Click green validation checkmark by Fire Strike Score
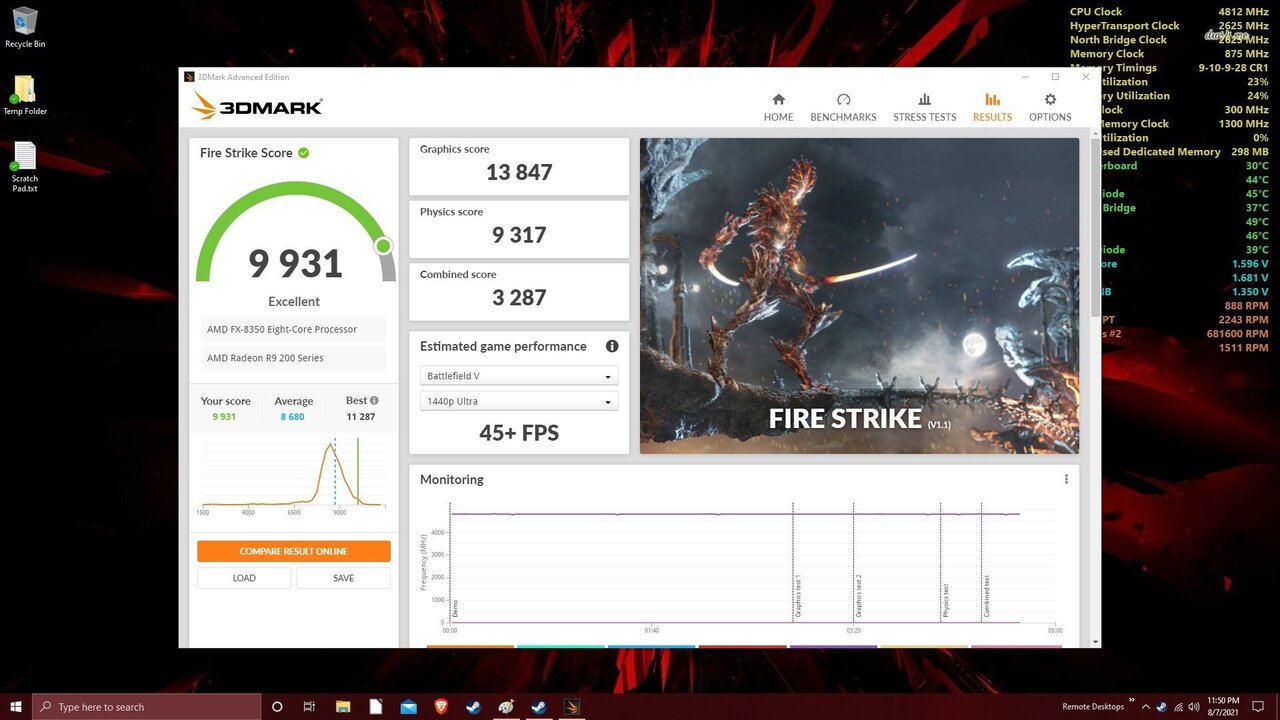1280x720 pixels. (x=303, y=153)
